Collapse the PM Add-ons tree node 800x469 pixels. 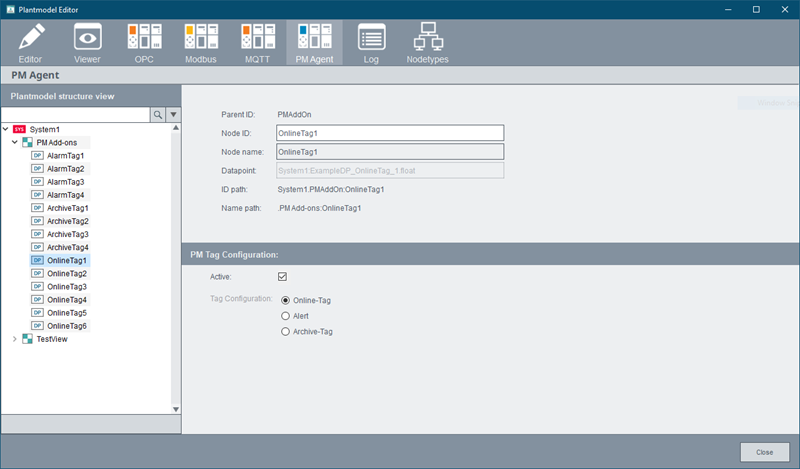coord(14,143)
